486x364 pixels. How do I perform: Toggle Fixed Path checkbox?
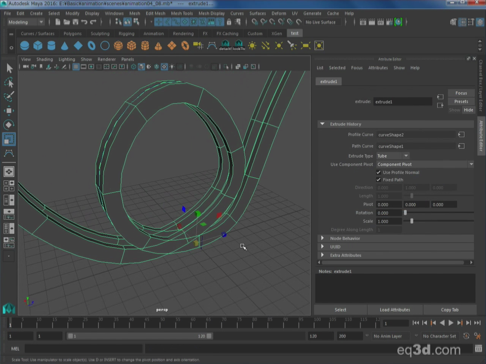(378, 180)
